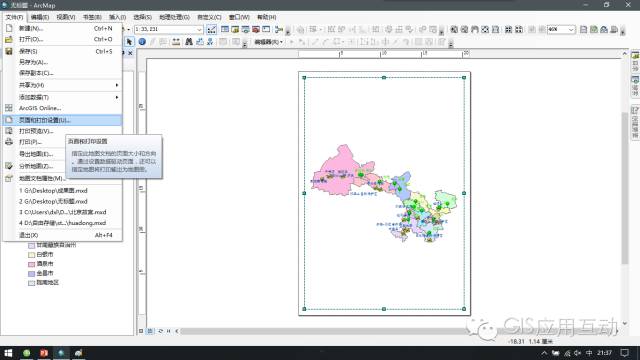
Task: Click the blue-purple legend color swatch
Action: click(x=31, y=273)
